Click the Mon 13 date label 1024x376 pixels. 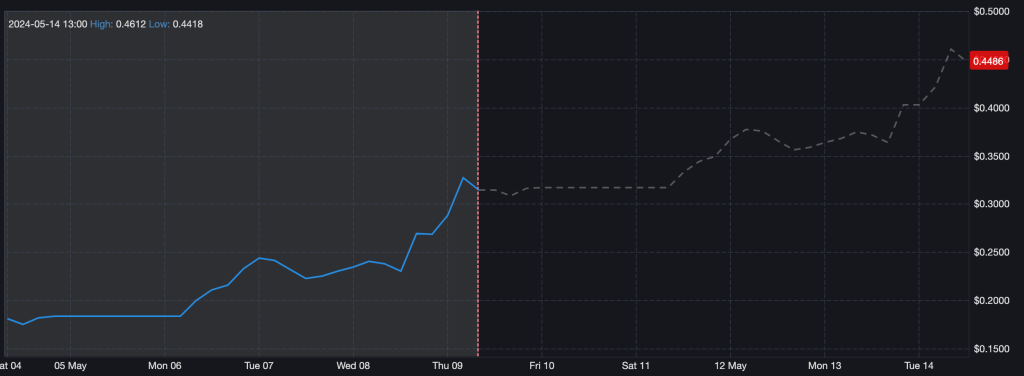[825, 366]
